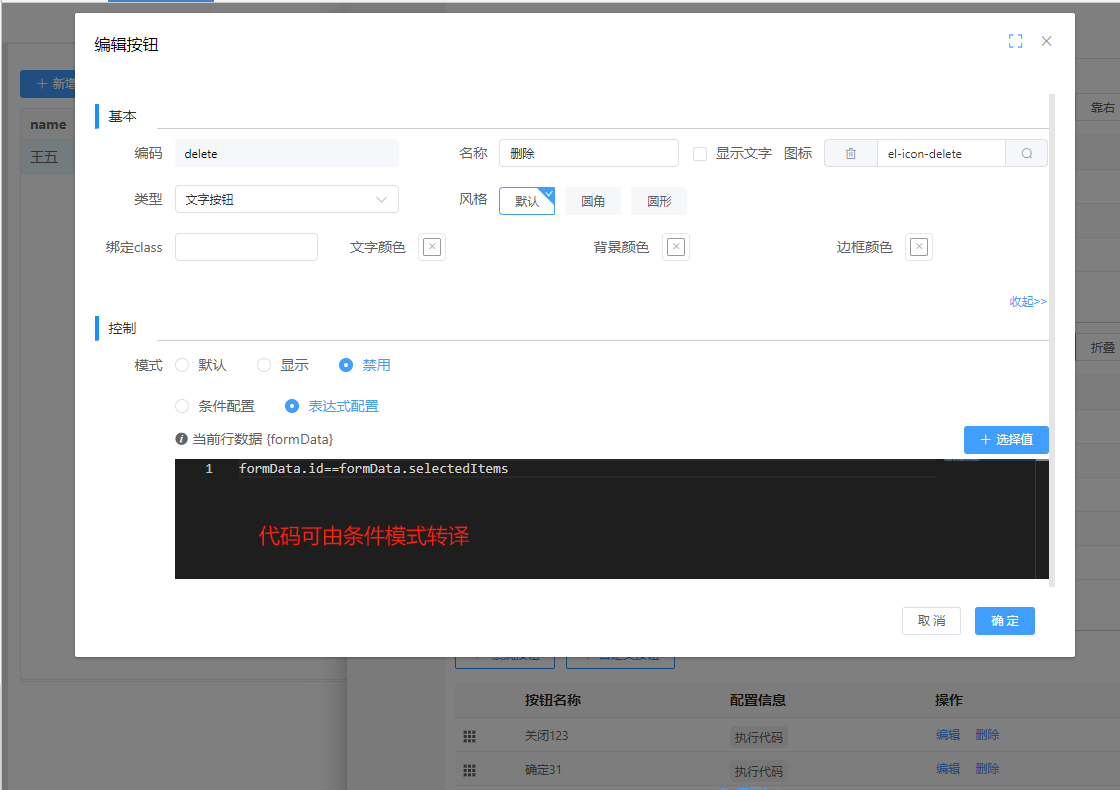Image resolution: width=1120 pixels, height=790 pixels.
Task: Click drag handle icon for 关闭123 row
Action: (x=469, y=736)
